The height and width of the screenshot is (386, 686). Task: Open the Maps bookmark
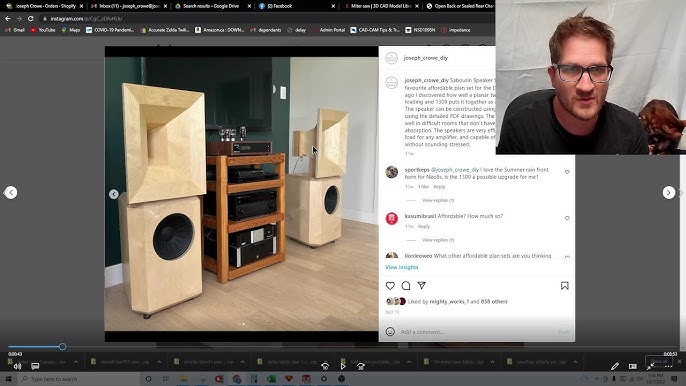pyautogui.click(x=71, y=30)
